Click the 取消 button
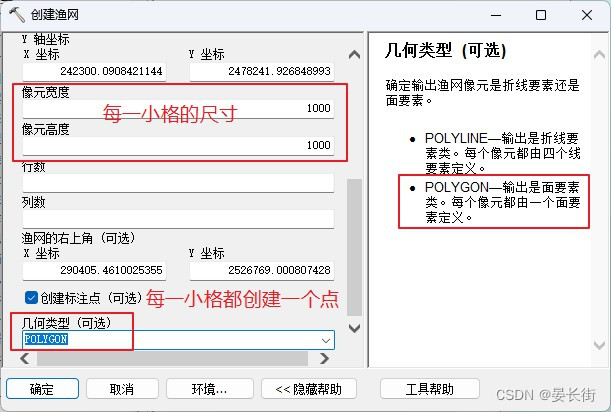Viewport: 611px width, 412px height. coord(122,389)
